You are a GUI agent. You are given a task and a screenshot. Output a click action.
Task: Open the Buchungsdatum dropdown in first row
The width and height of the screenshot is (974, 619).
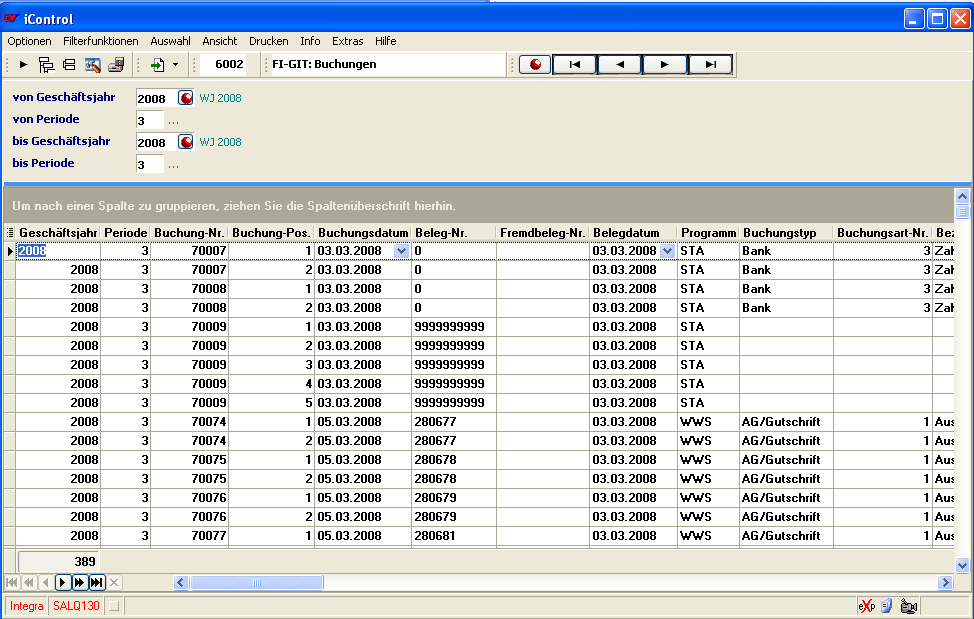401,251
